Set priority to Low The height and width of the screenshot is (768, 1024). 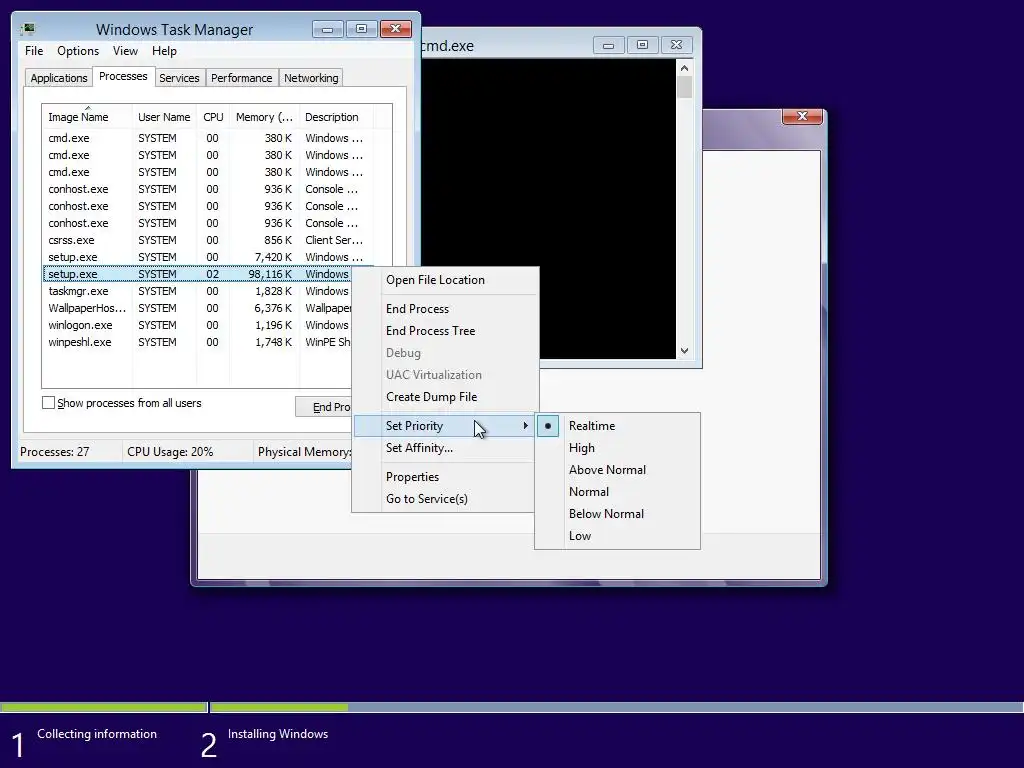[580, 536]
